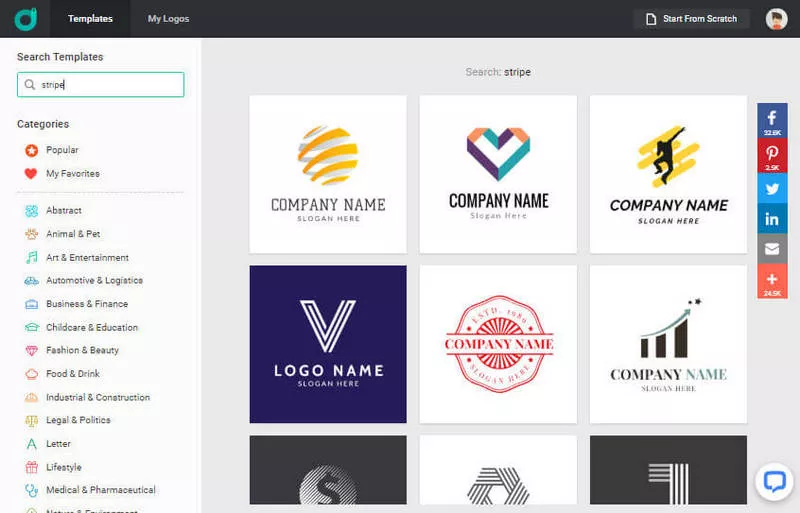Click the Letter category A icon
Screen dimensions: 800x513
click(x=32, y=444)
